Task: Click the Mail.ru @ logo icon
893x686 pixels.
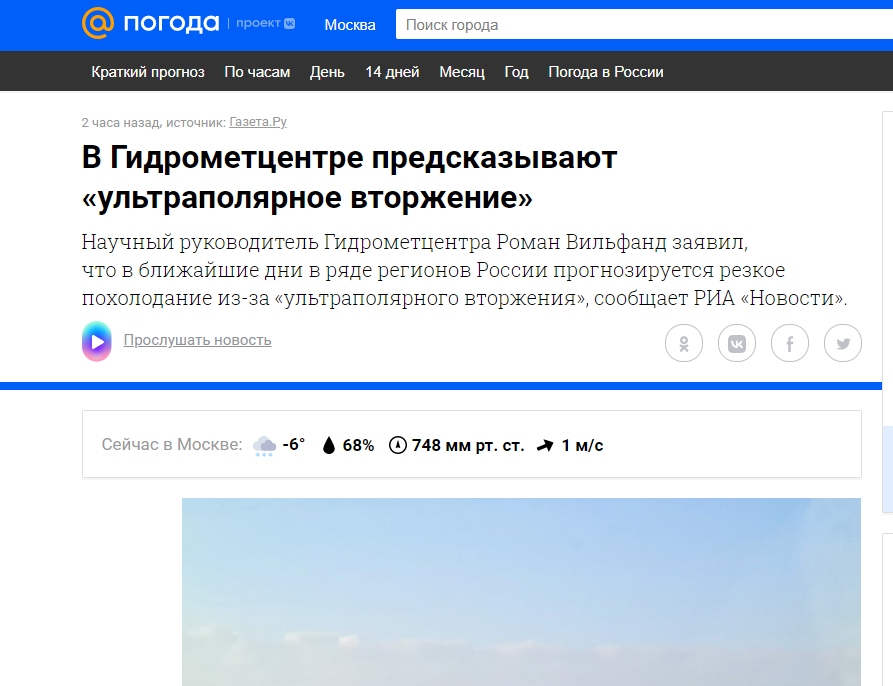Action: coord(97,23)
